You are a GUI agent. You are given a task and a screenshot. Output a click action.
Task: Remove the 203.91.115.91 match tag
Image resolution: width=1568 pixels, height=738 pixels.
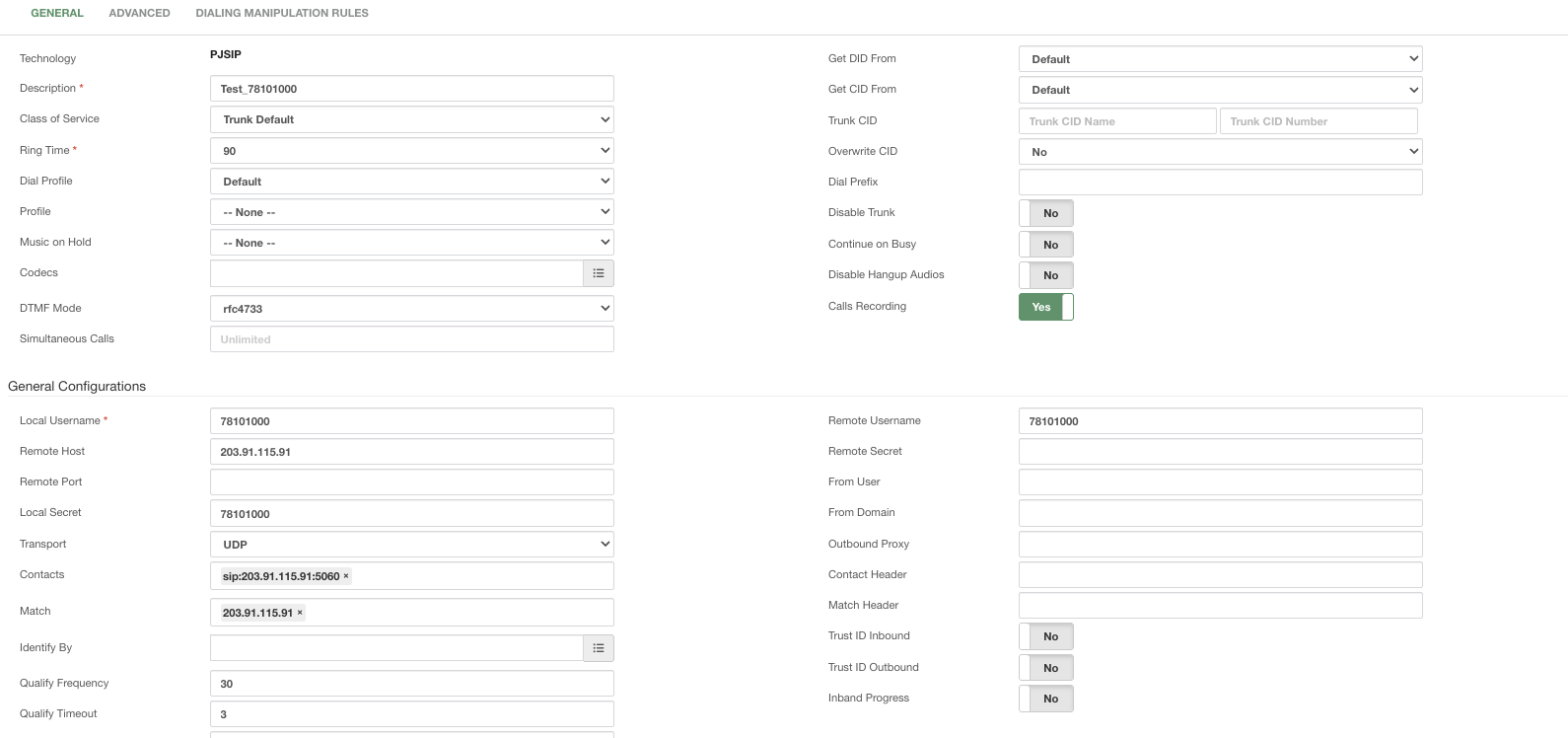point(300,613)
